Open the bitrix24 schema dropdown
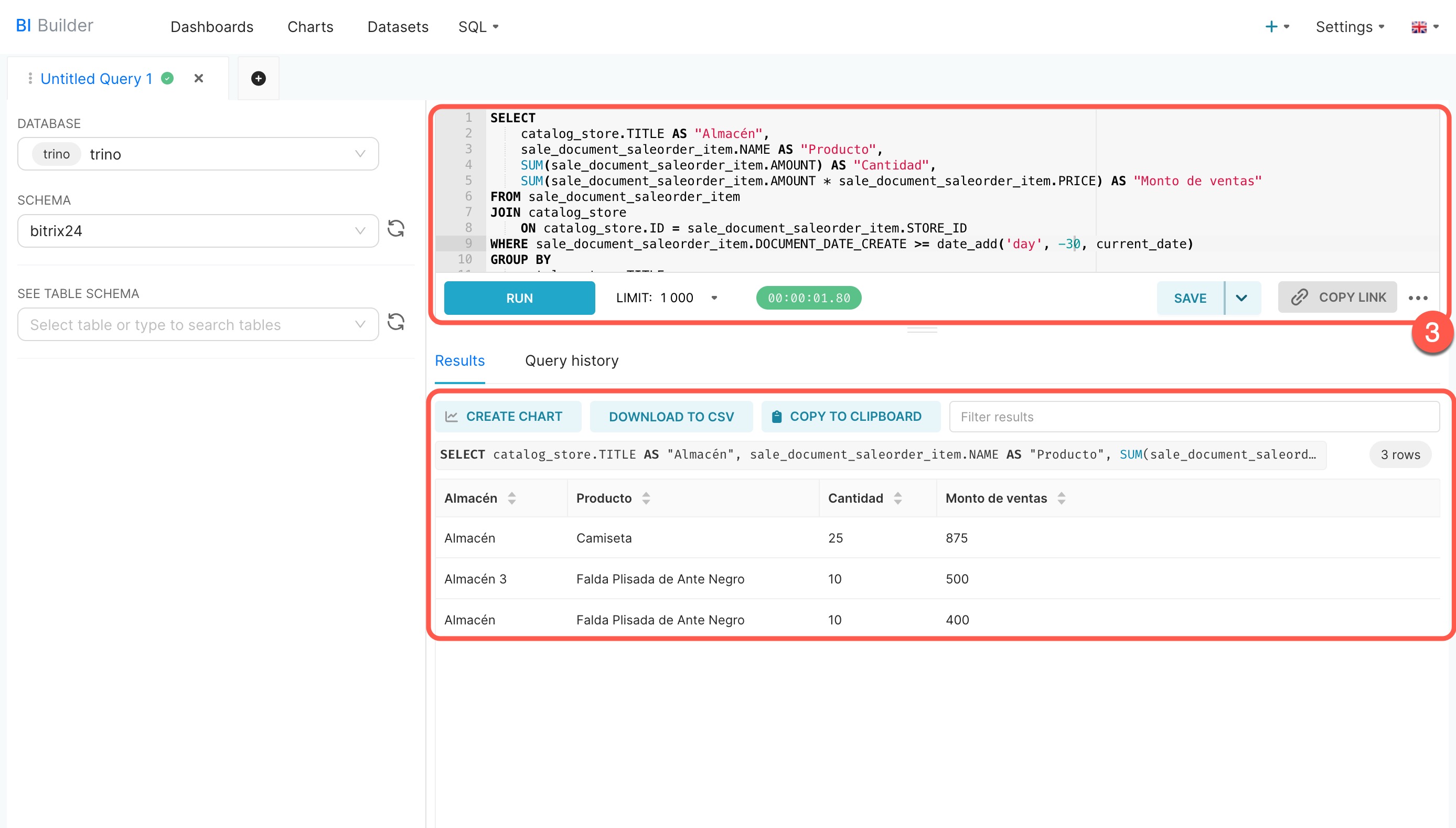The width and height of the screenshot is (1456, 828). point(360,231)
